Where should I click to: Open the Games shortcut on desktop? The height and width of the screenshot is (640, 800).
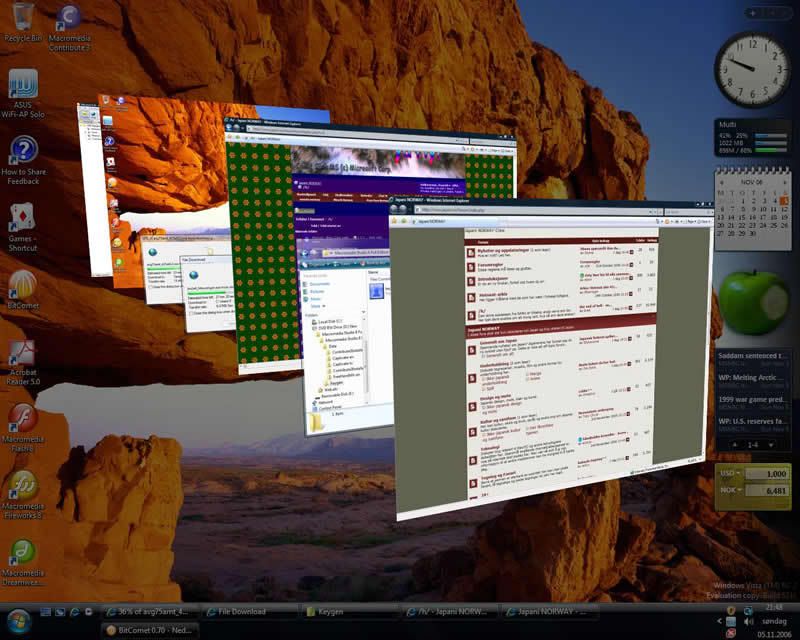[x=22, y=227]
